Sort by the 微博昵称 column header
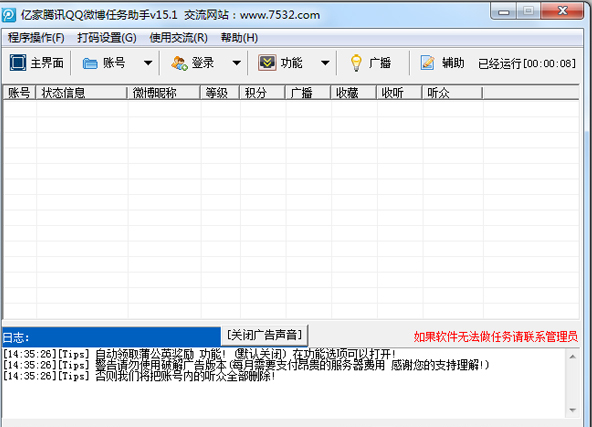Viewport: 592px width, 427px height. point(163,92)
